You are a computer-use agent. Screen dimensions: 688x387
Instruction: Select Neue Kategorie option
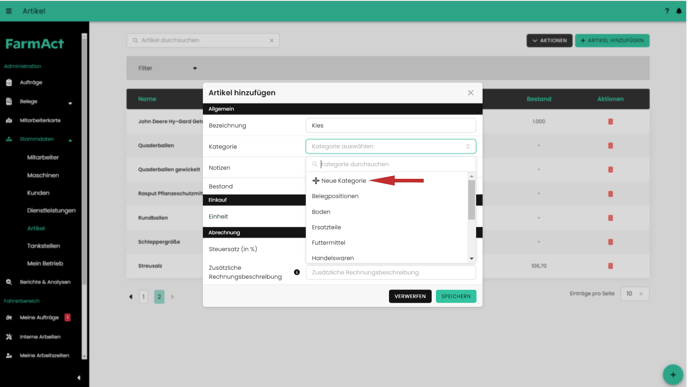[x=344, y=181]
